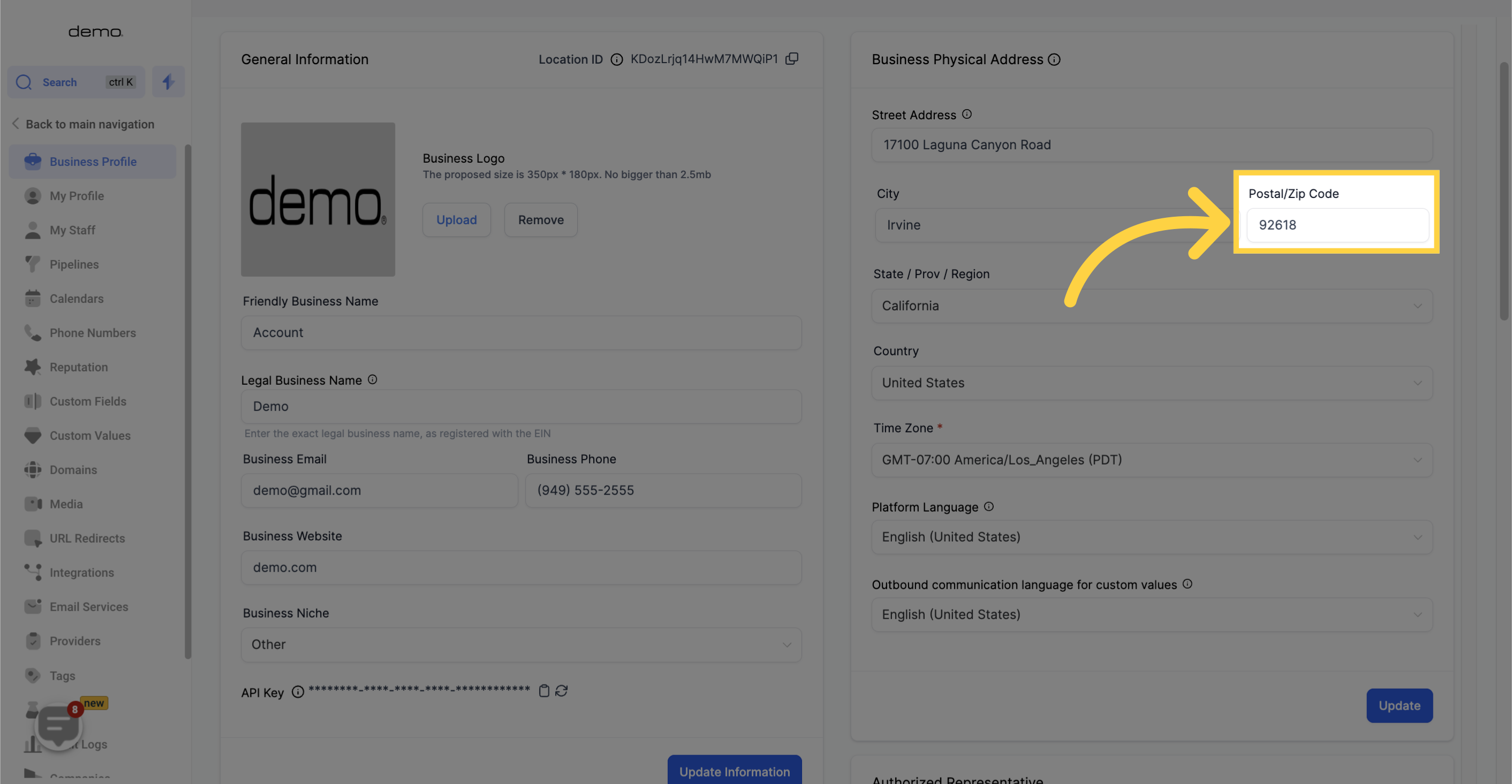Viewport: 1512px width, 784px height.
Task: Copy the Location ID with the copy icon
Action: [792, 59]
